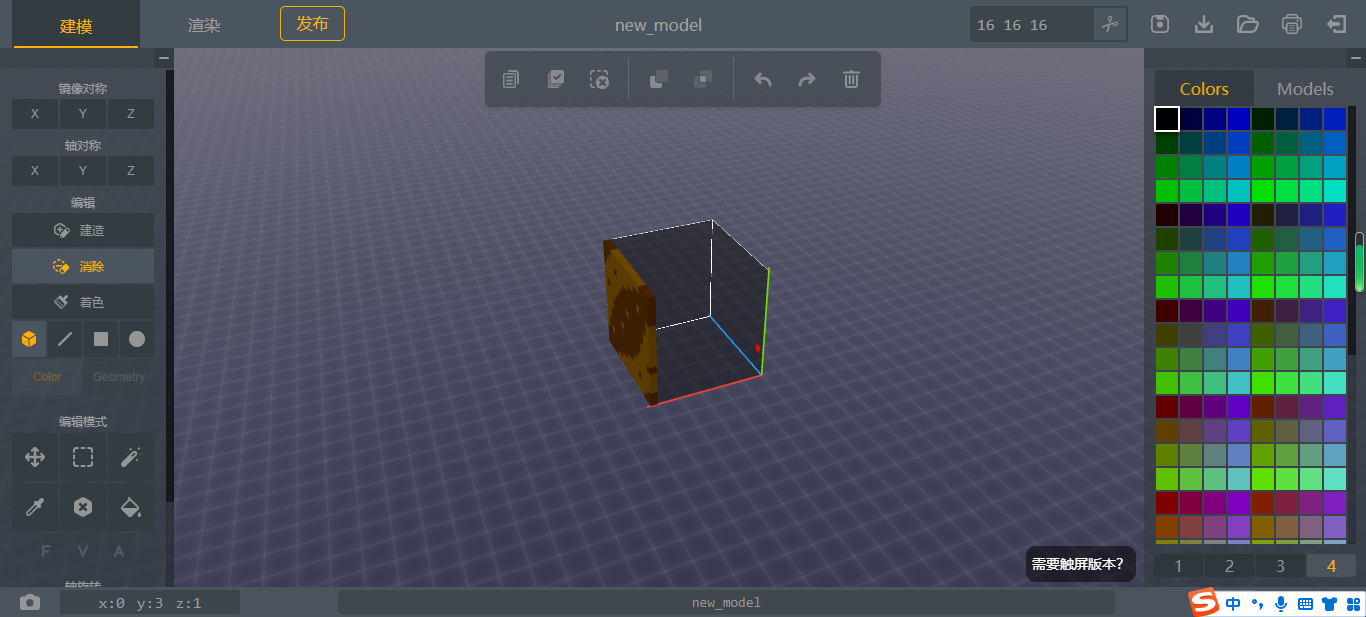Toggle mirror symmetry Y under 镜像对称

pos(83,114)
